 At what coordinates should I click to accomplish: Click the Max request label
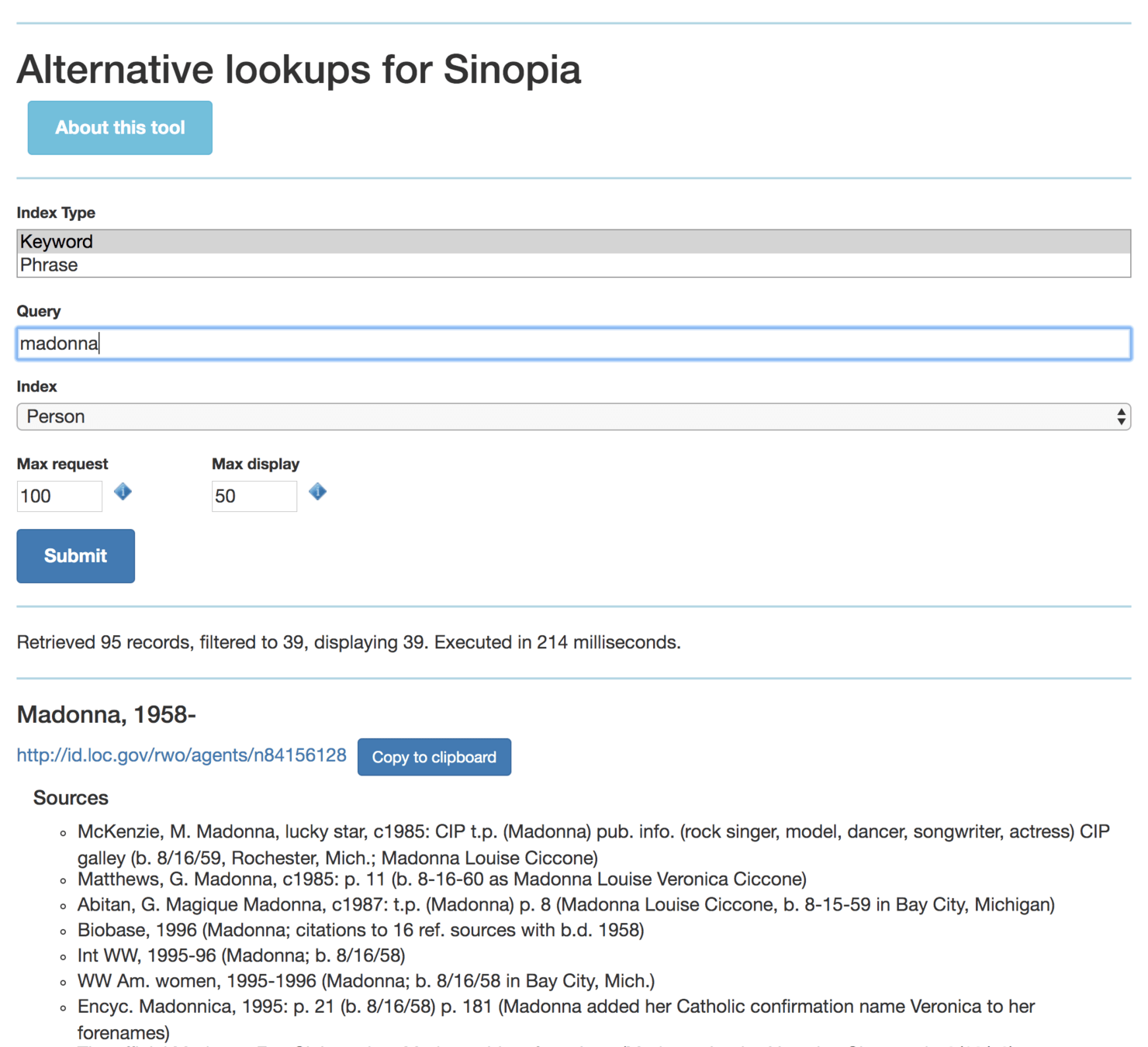point(62,464)
